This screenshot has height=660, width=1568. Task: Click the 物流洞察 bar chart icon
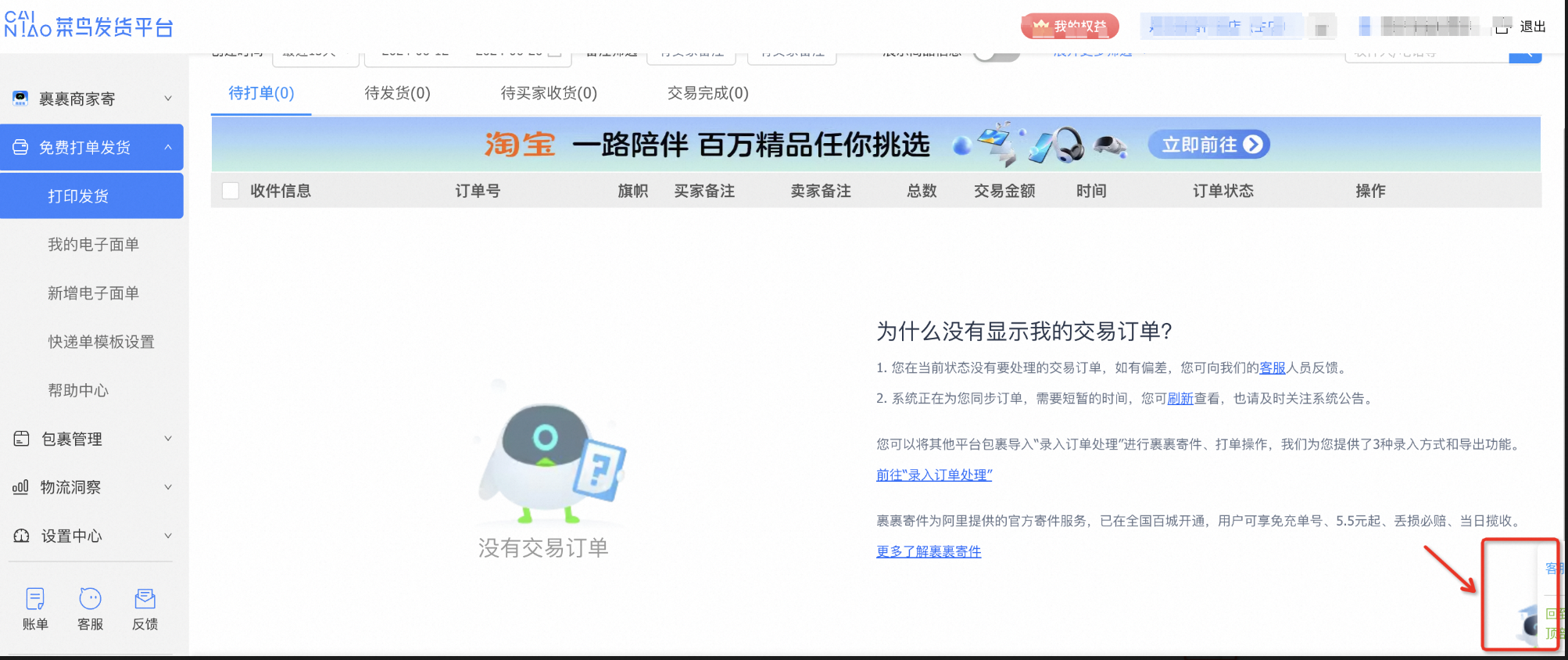point(21,487)
